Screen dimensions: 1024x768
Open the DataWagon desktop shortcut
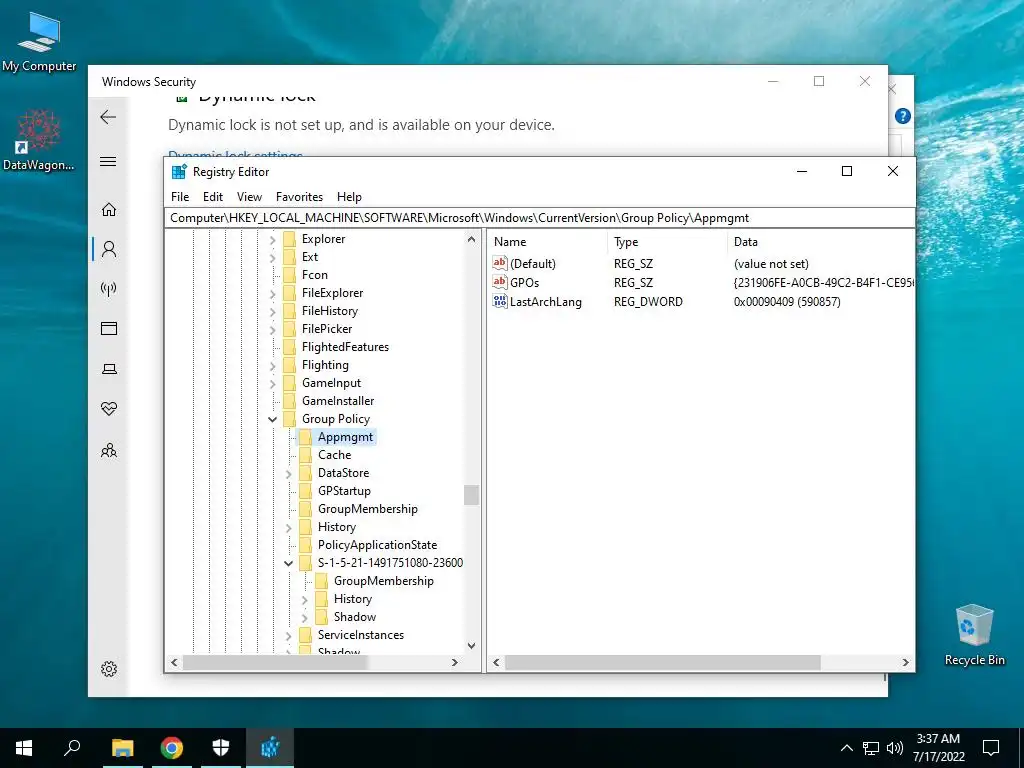tap(39, 140)
